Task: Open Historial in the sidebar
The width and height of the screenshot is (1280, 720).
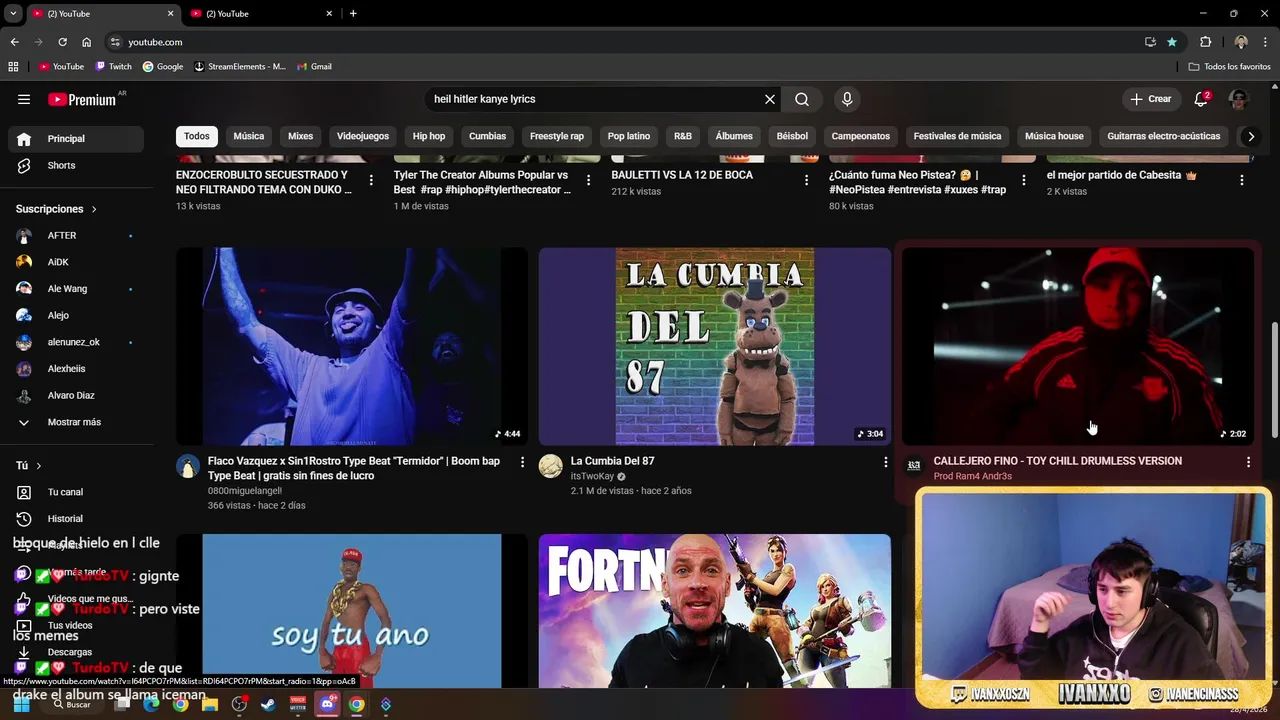Action: [x=76, y=519]
